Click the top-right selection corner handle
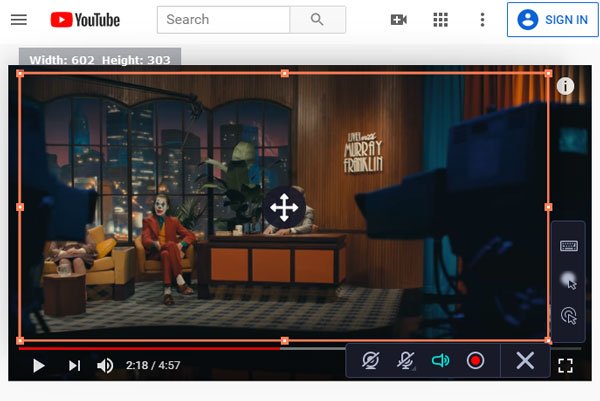600x401 pixels. click(x=548, y=73)
